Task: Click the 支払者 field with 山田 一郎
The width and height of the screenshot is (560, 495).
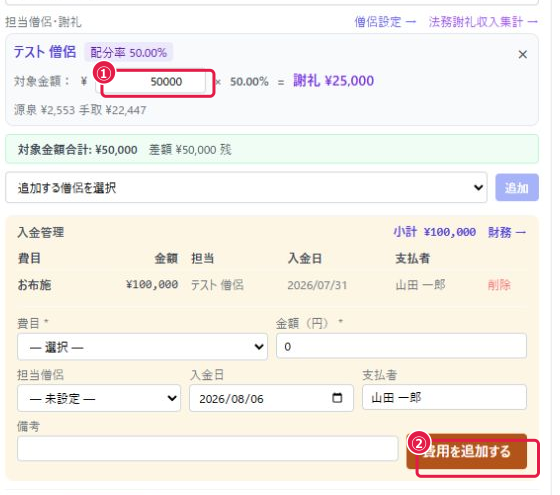Action: pos(444,397)
